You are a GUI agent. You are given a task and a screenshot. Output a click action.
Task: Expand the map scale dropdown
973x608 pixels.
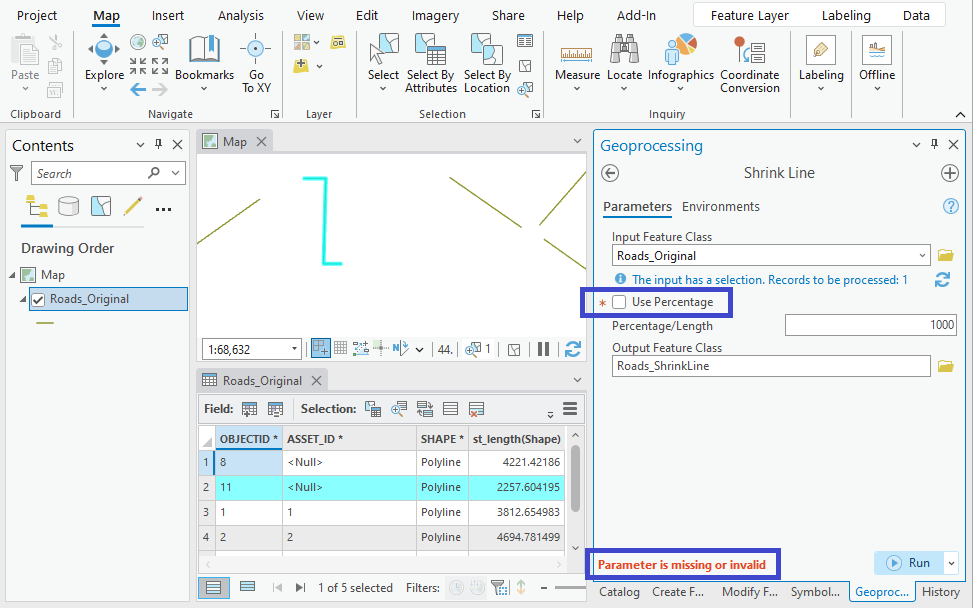point(296,348)
